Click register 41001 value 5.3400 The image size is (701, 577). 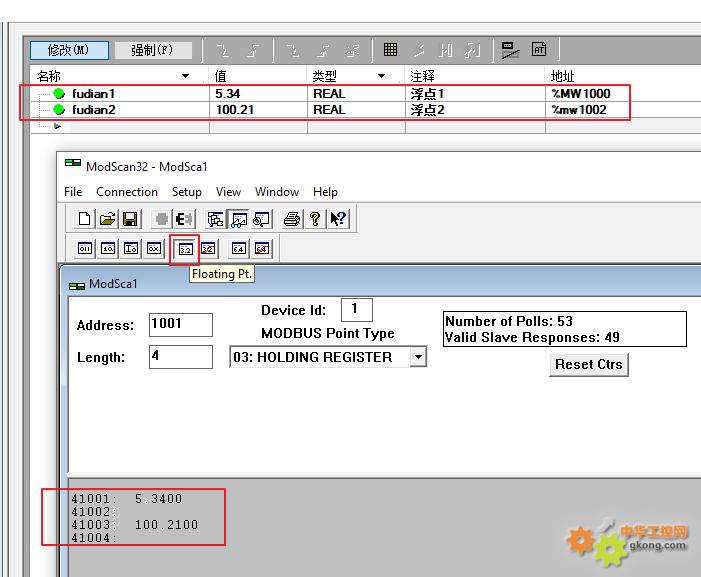coord(159,498)
